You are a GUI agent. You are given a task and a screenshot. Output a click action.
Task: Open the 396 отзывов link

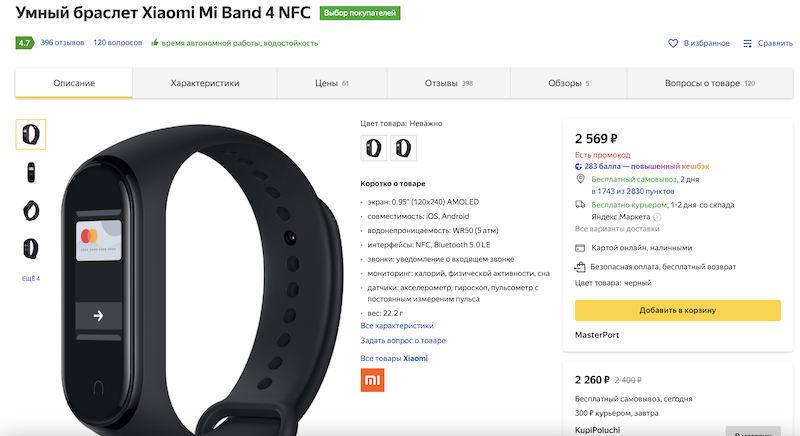[x=61, y=43]
